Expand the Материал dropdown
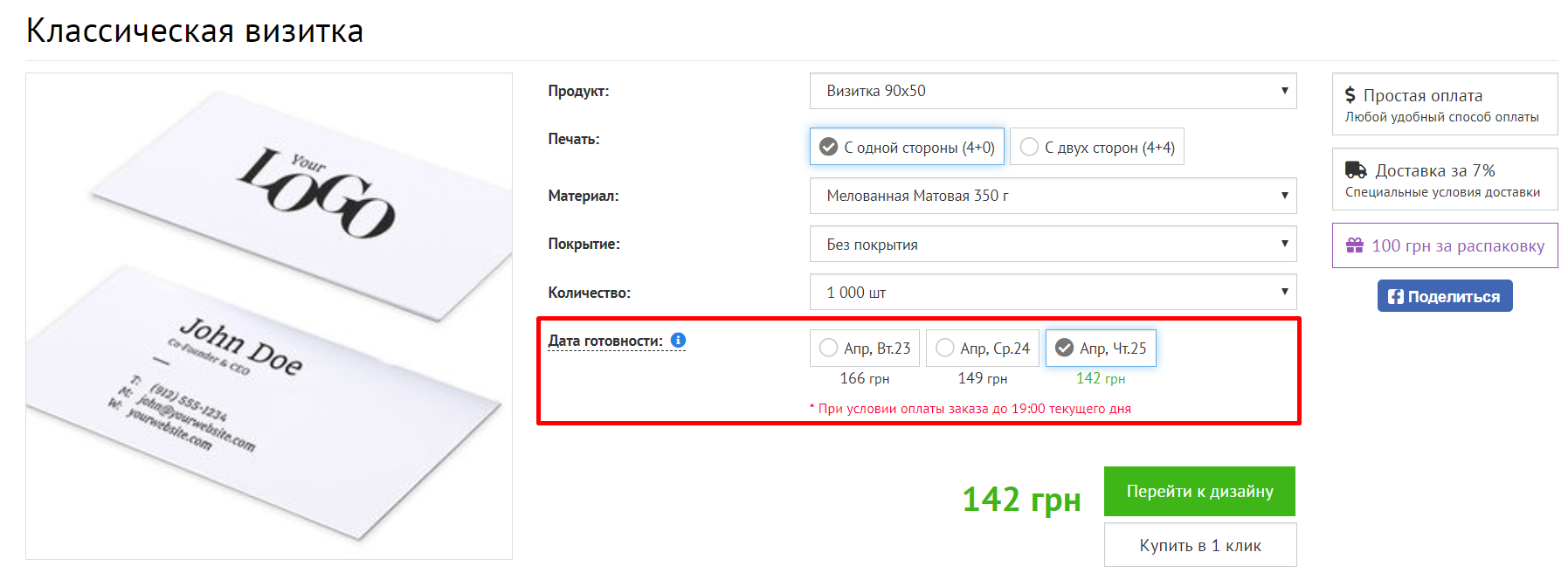 point(1053,196)
